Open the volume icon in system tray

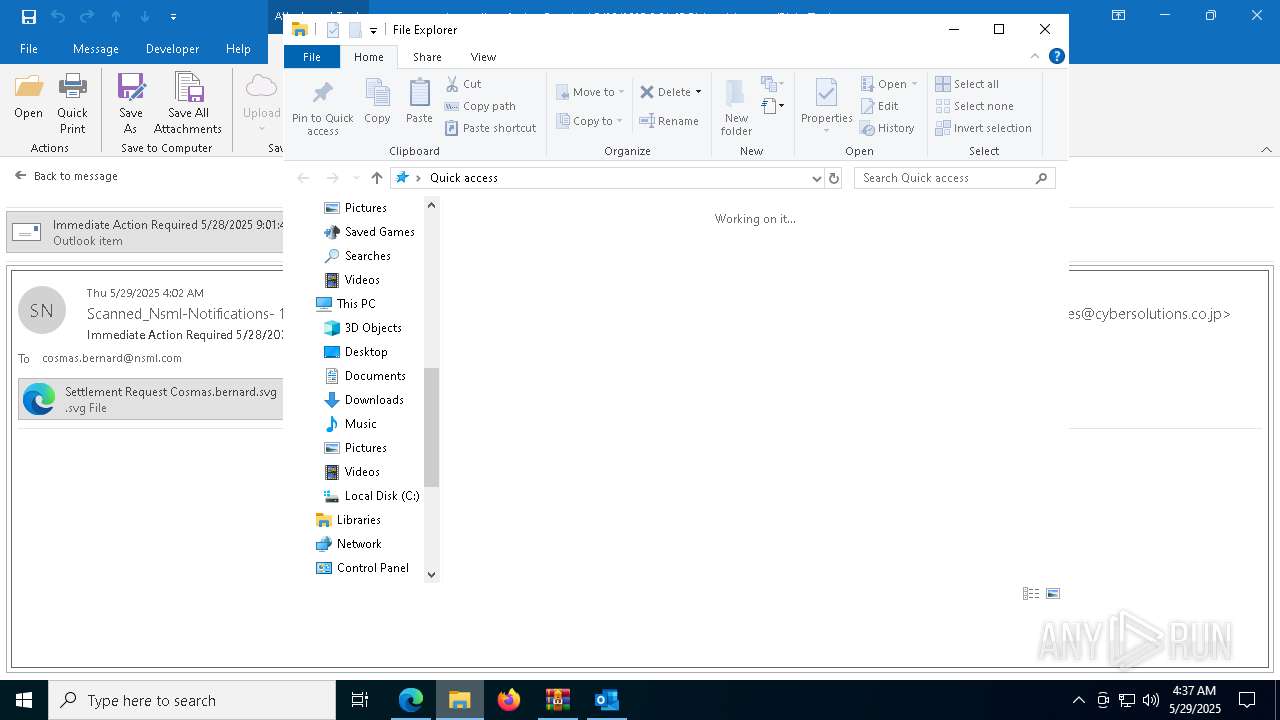pyautogui.click(x=1151, y=700)
